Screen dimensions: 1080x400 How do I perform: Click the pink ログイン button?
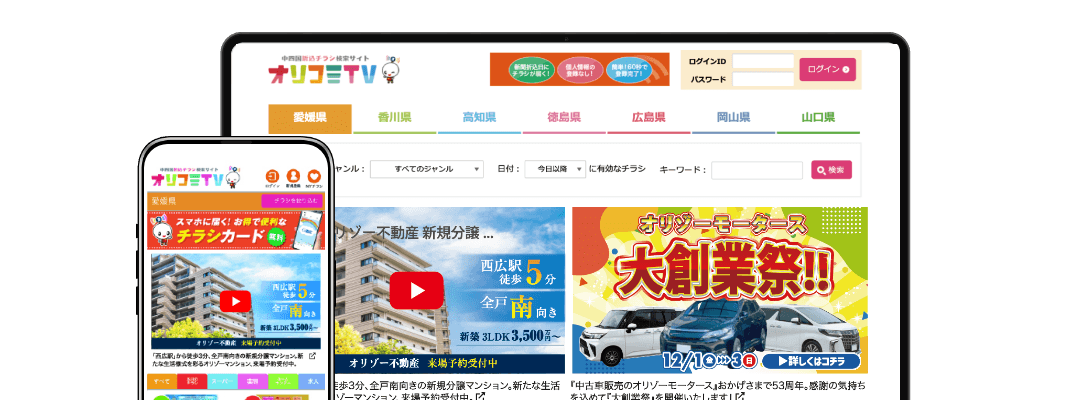[827, 70]
